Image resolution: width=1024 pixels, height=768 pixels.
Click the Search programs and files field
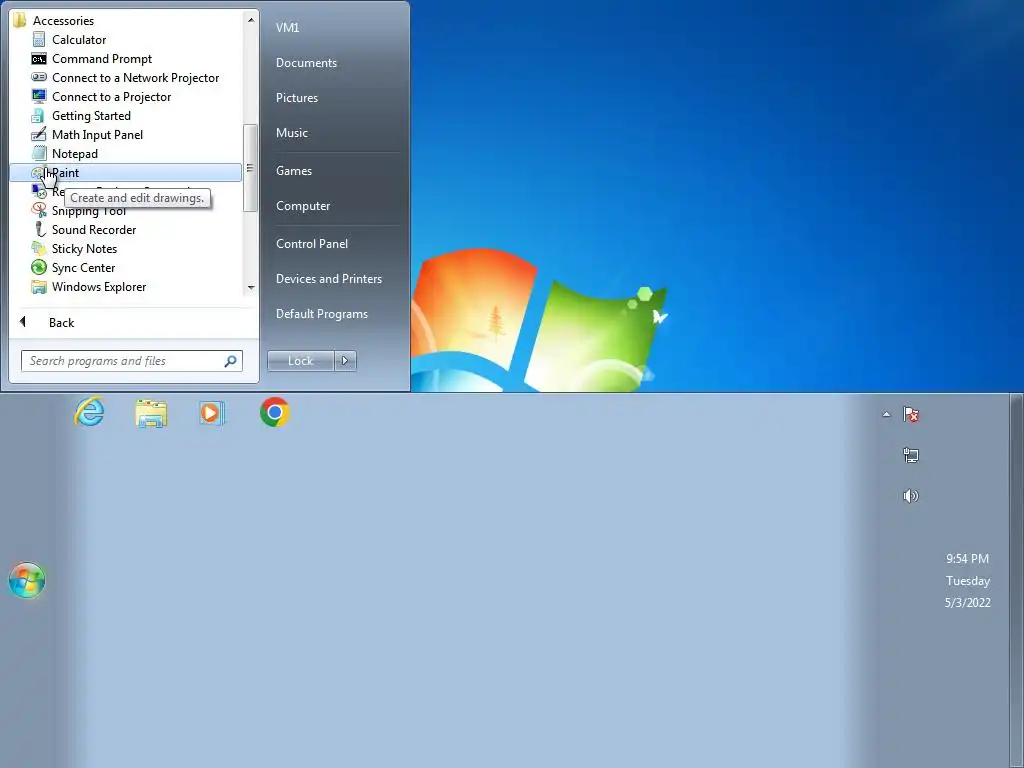pyautogui.click(x=132, y=361)
